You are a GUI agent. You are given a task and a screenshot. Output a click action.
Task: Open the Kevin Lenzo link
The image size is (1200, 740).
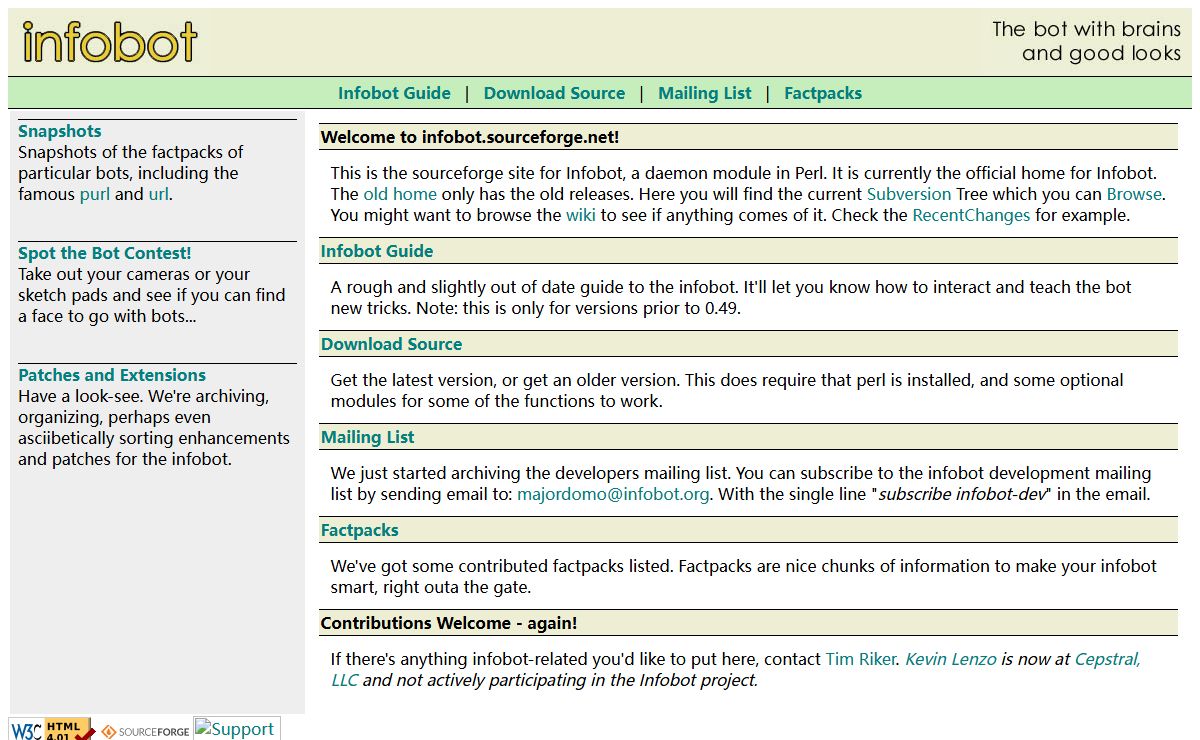click(951, 659)
